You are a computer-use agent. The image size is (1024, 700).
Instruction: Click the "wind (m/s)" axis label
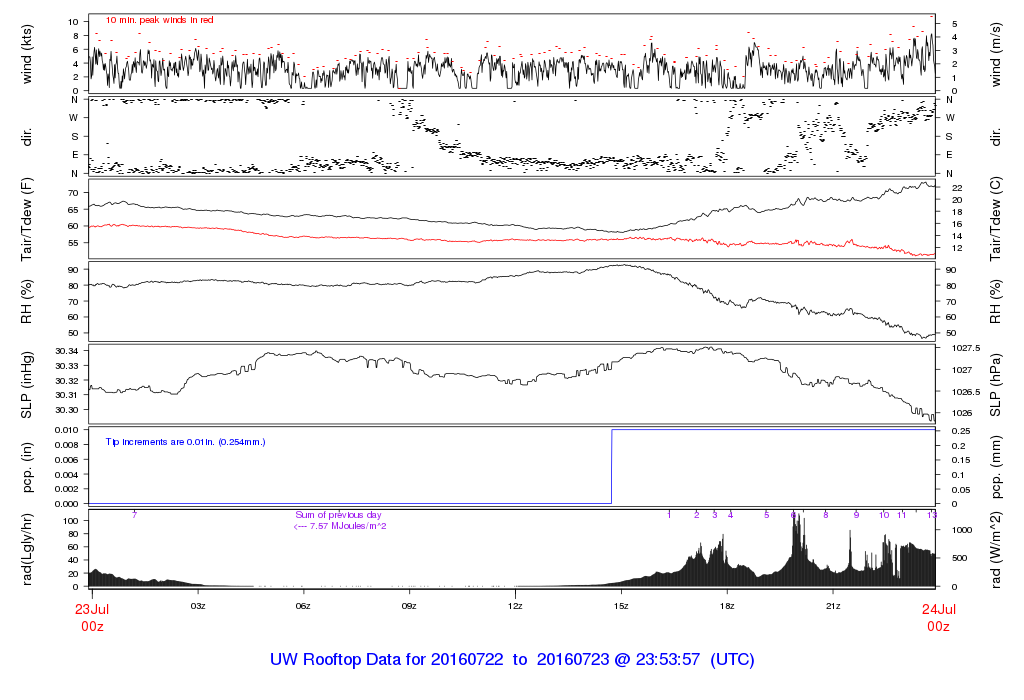click(x=995, y=54)
